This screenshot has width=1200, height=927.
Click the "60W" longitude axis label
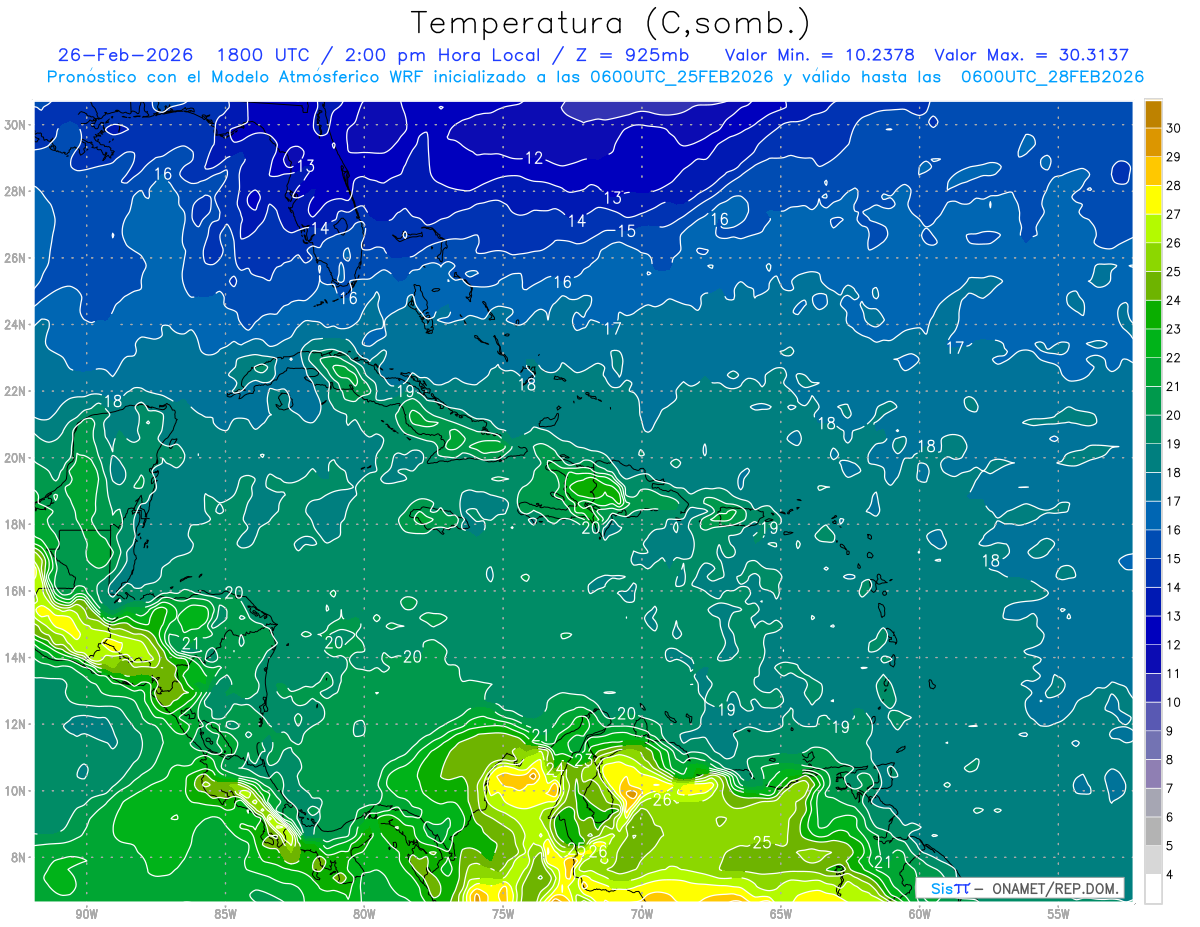920,915
